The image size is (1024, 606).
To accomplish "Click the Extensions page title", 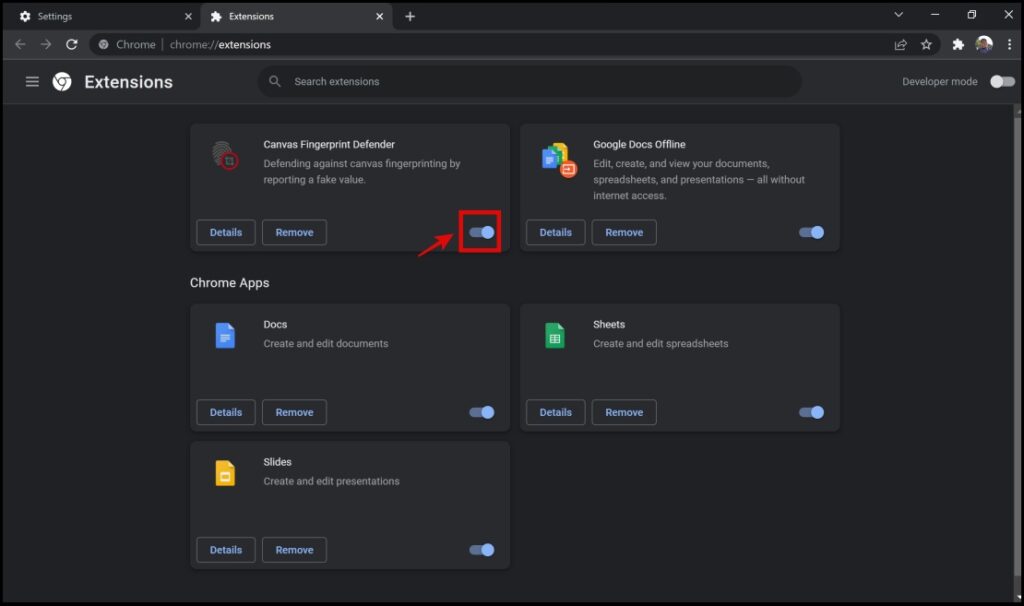I will (x=129, y=82).
